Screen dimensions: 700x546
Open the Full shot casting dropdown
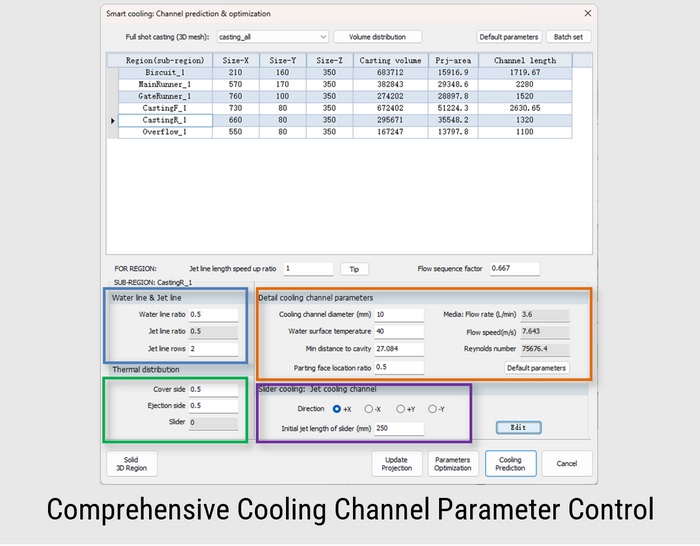pyautogui.click(x=273, y=37)
